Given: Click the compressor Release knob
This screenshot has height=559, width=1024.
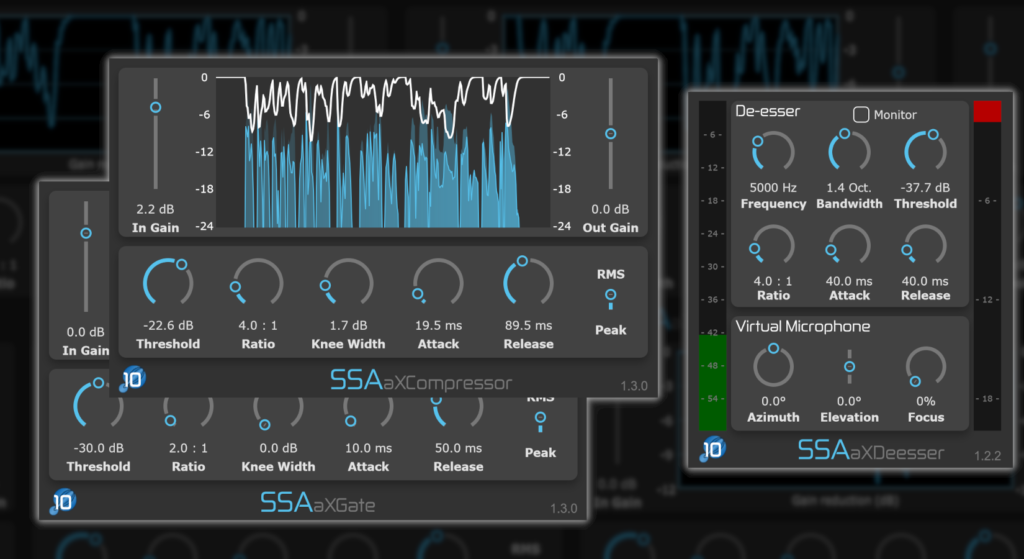Looking at the screenshot, I should (528, 282).
